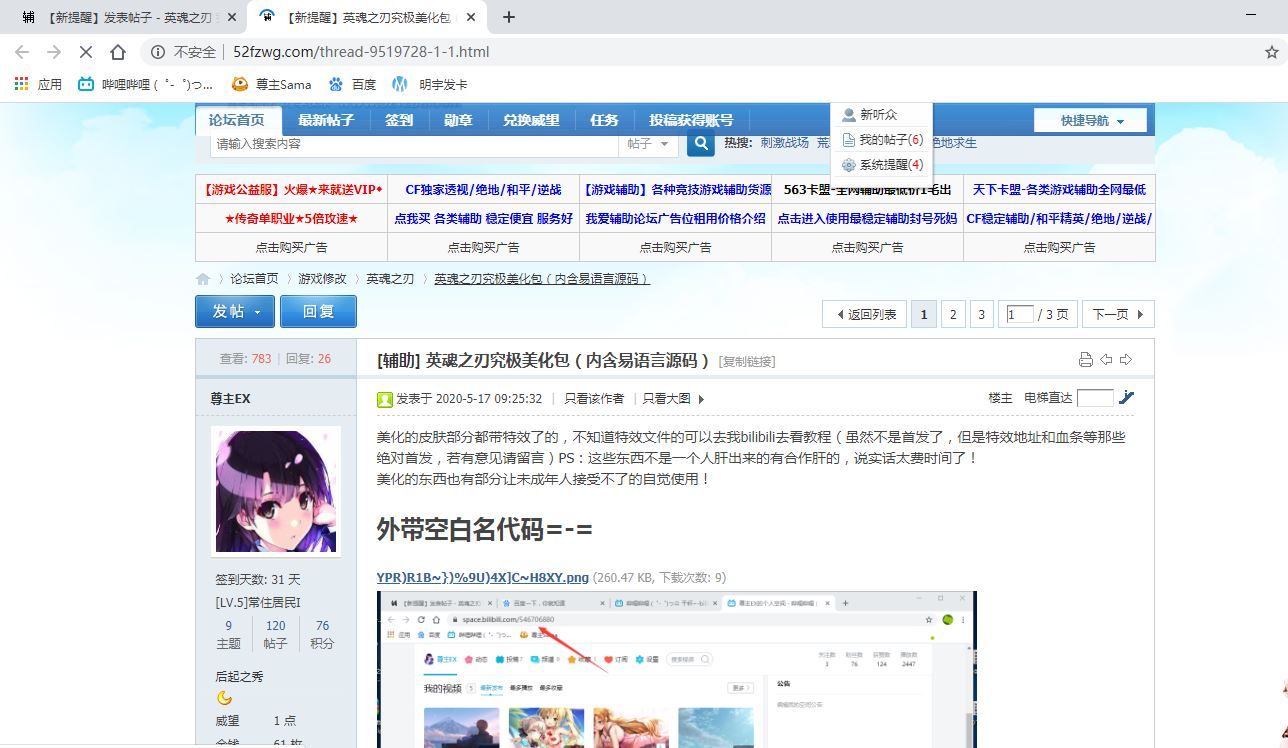Open the 签到 navigation tab

coord(399,120)
